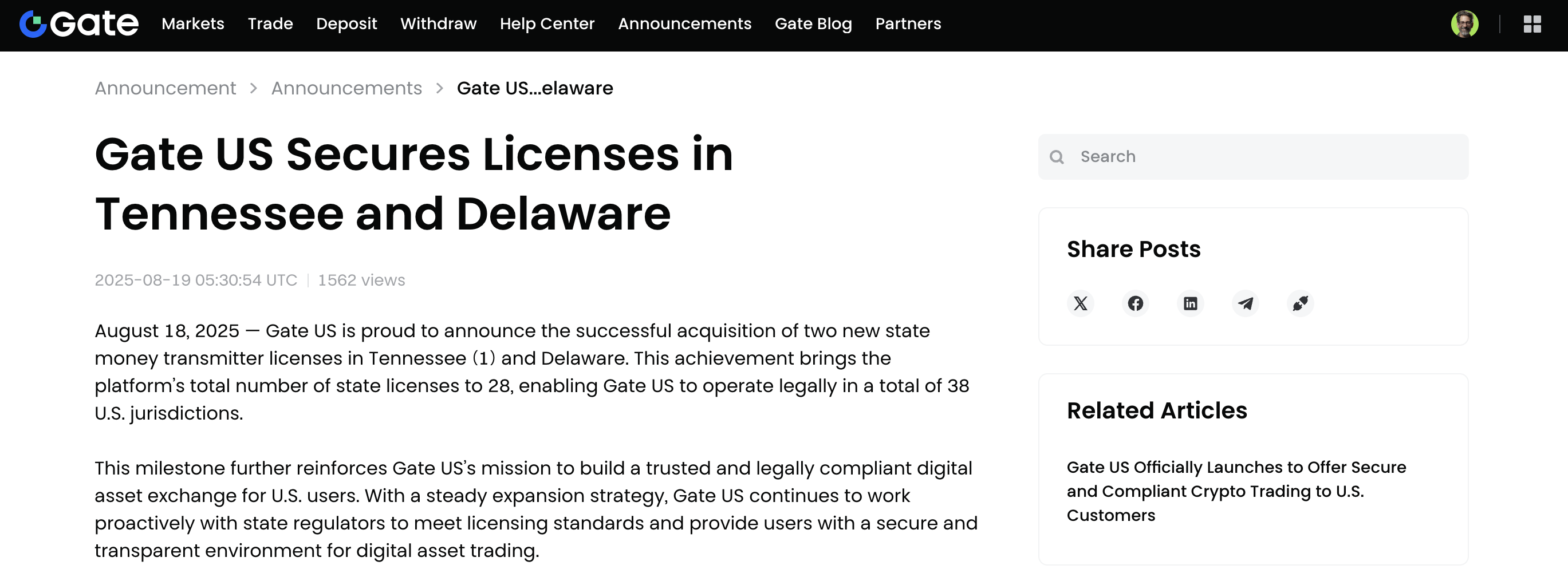Open the user profile avatar
The height and width of the screenshot is (577, 1568).
[x=1464, y=25]
